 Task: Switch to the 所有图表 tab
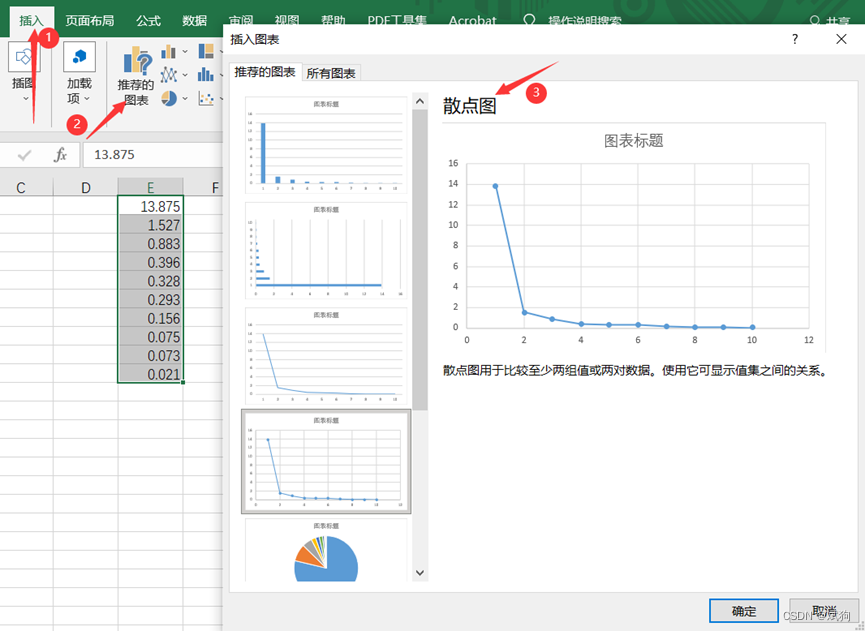point(331,72)
